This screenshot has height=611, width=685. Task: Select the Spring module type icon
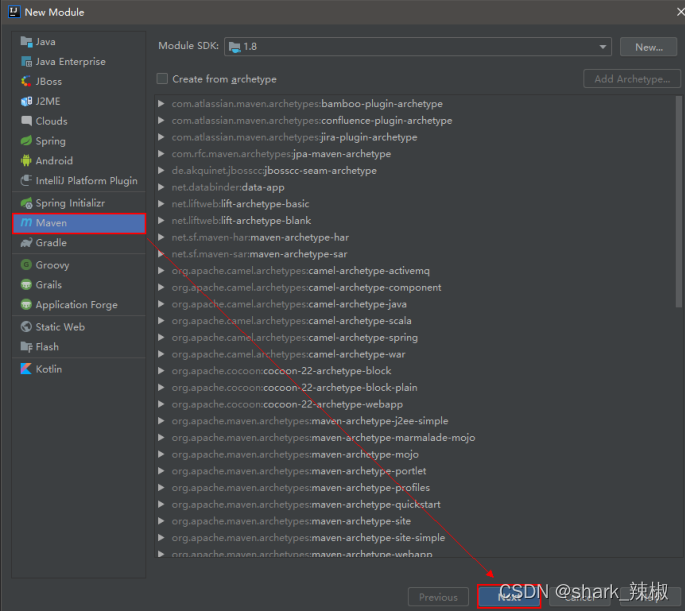(x=27, y=141)
